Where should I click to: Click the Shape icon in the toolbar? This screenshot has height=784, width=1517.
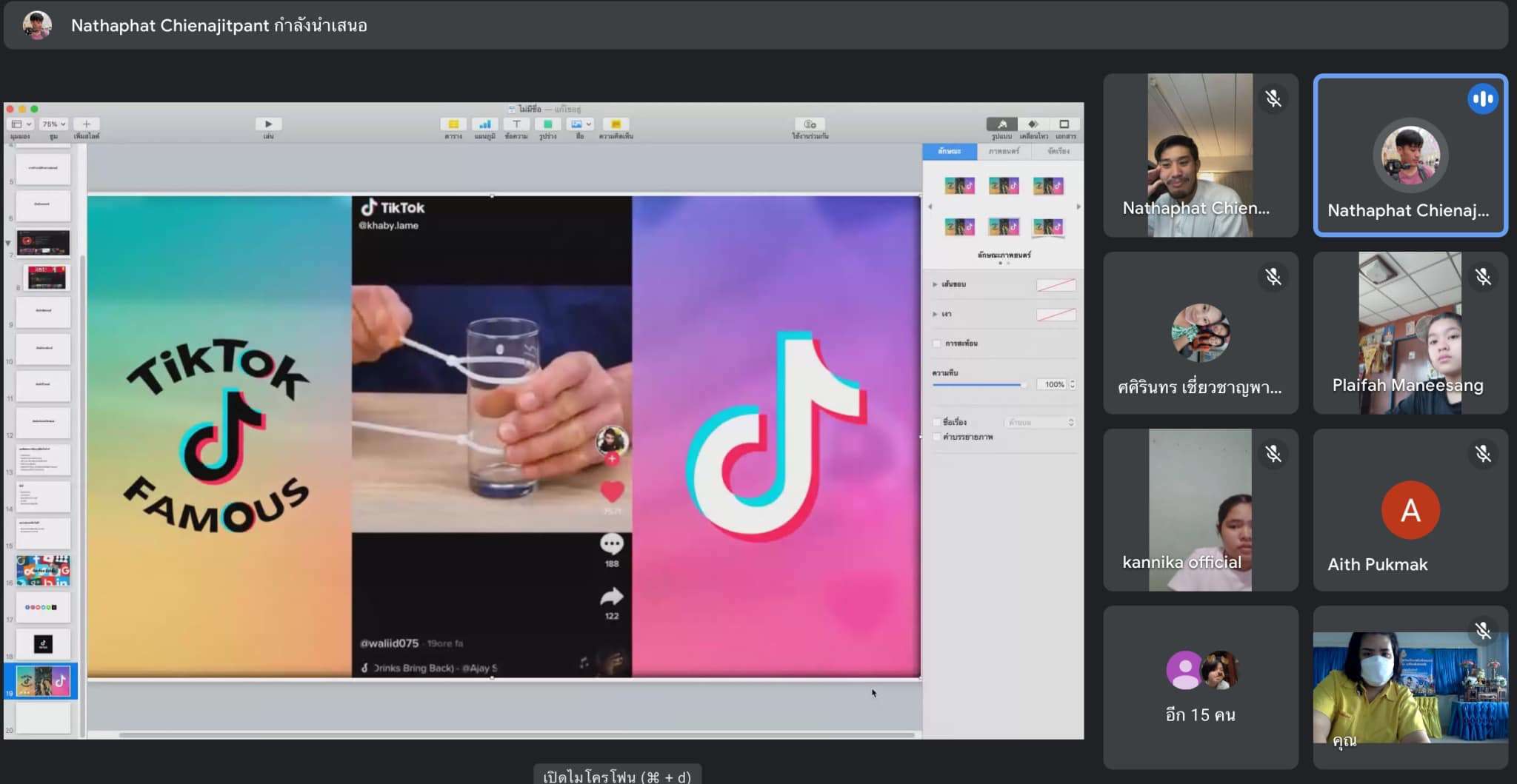click(547, 124)
